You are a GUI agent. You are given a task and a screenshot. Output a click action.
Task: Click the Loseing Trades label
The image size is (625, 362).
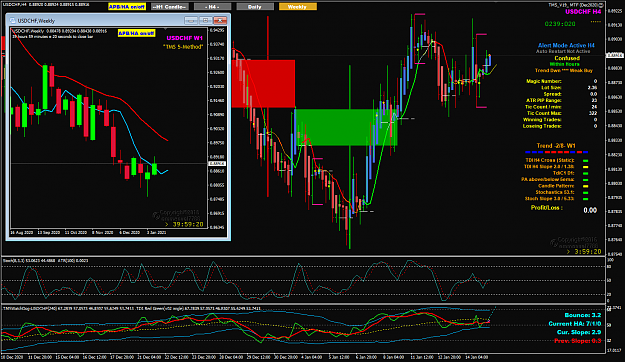point(542,126)
